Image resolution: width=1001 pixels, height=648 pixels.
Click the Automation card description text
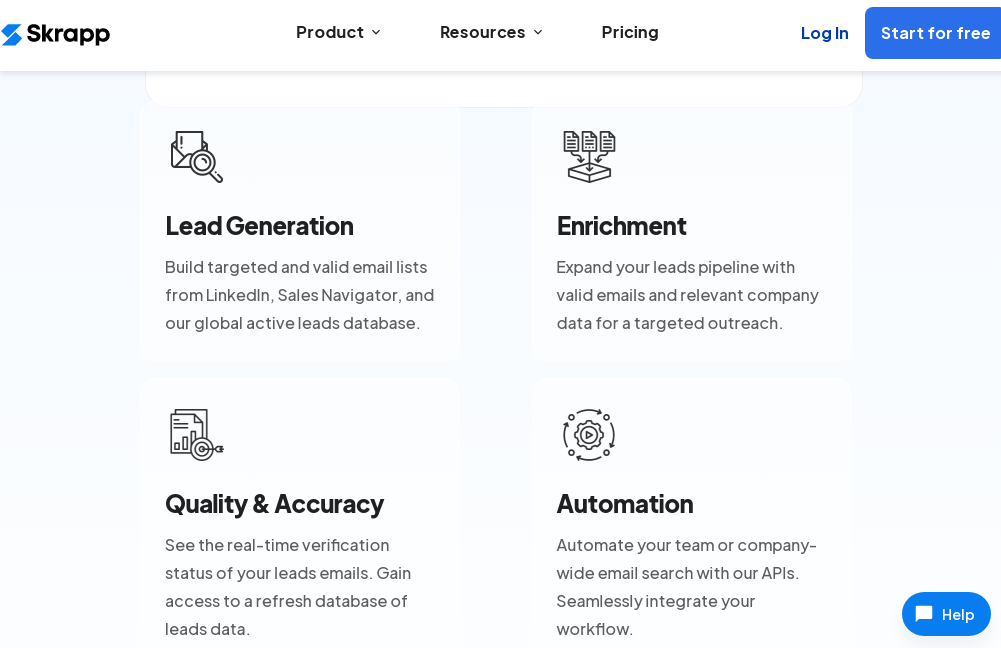(x=687, y=586)
